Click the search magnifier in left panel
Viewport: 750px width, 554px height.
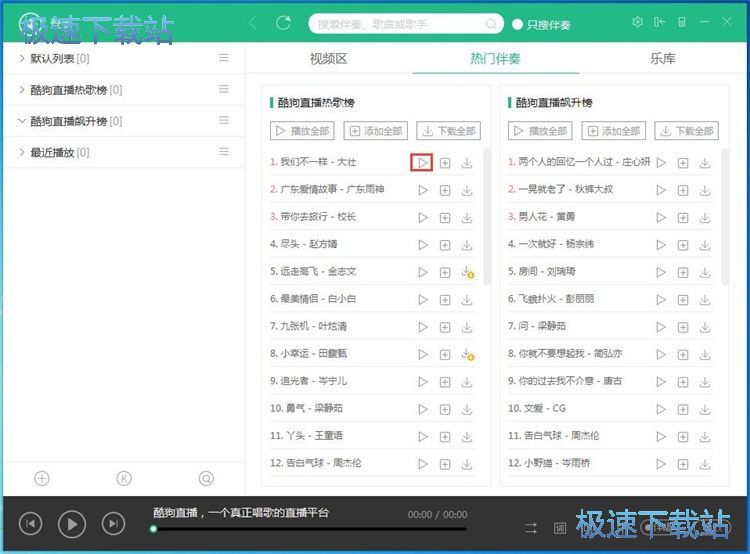[206, 478]
